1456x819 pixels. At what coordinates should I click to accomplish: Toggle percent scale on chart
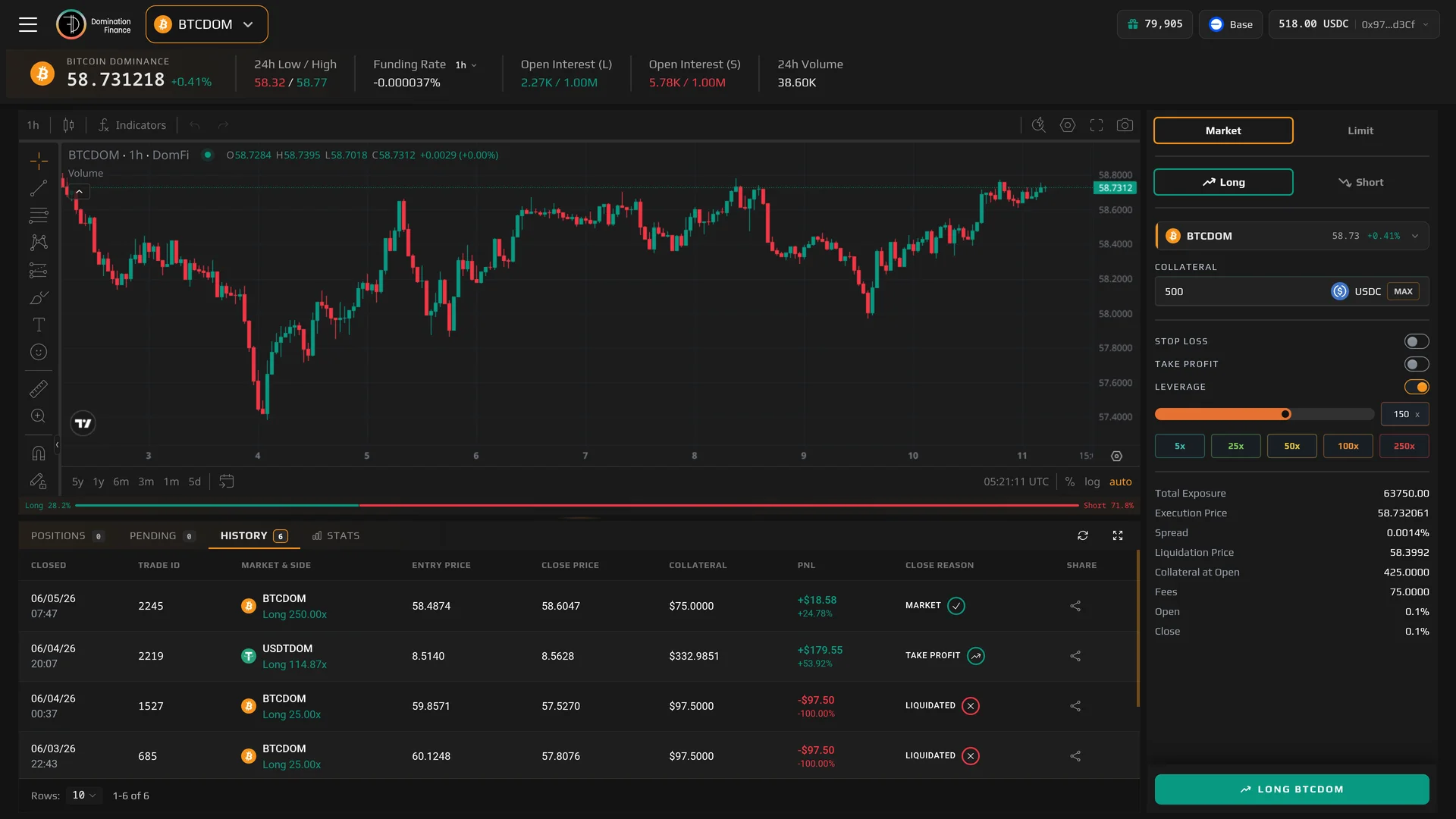point(1069,482)
